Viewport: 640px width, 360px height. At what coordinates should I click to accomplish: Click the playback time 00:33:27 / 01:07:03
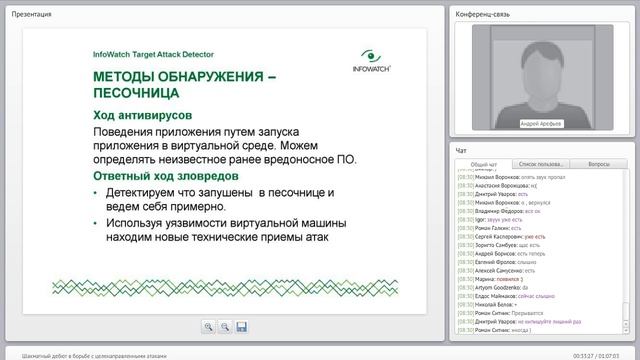596,356
